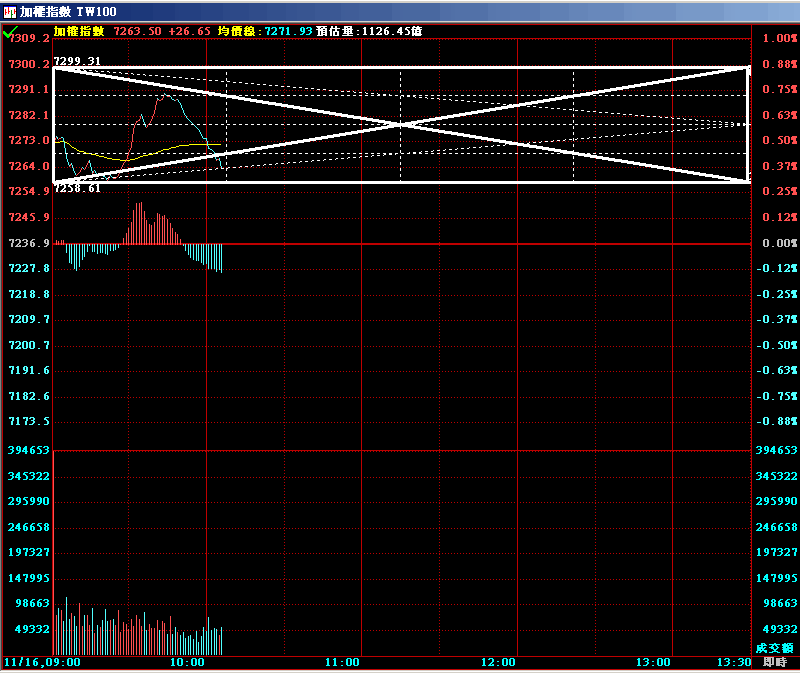
Task: Click the rectangle's top-right corner handle
Action: coord(749,68)
